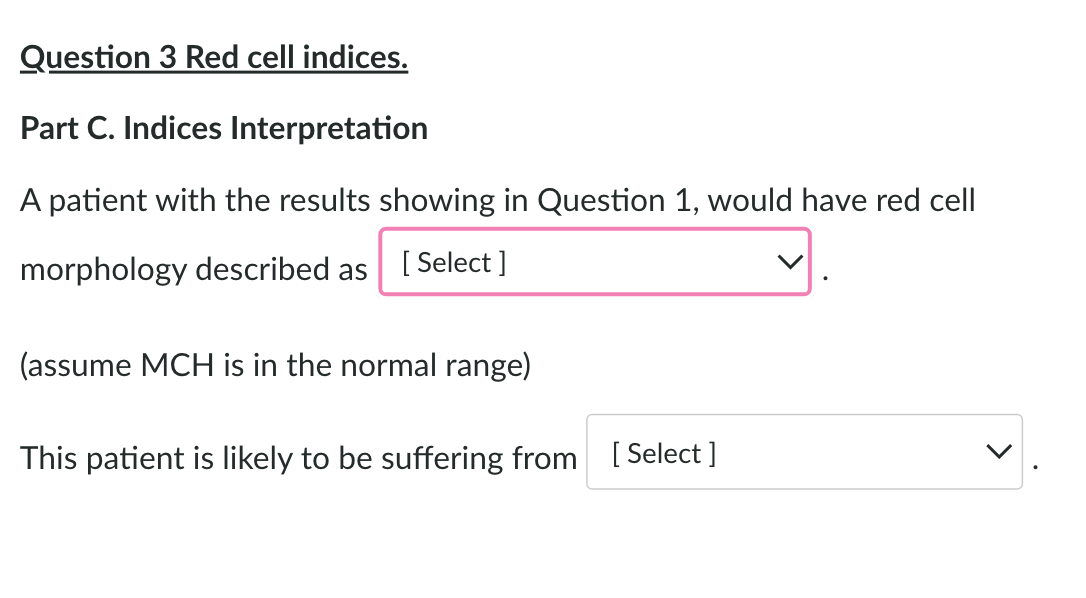
Task: Click the assume MCH is normal note
Action: pyautogui.click(x=274, y=365)
